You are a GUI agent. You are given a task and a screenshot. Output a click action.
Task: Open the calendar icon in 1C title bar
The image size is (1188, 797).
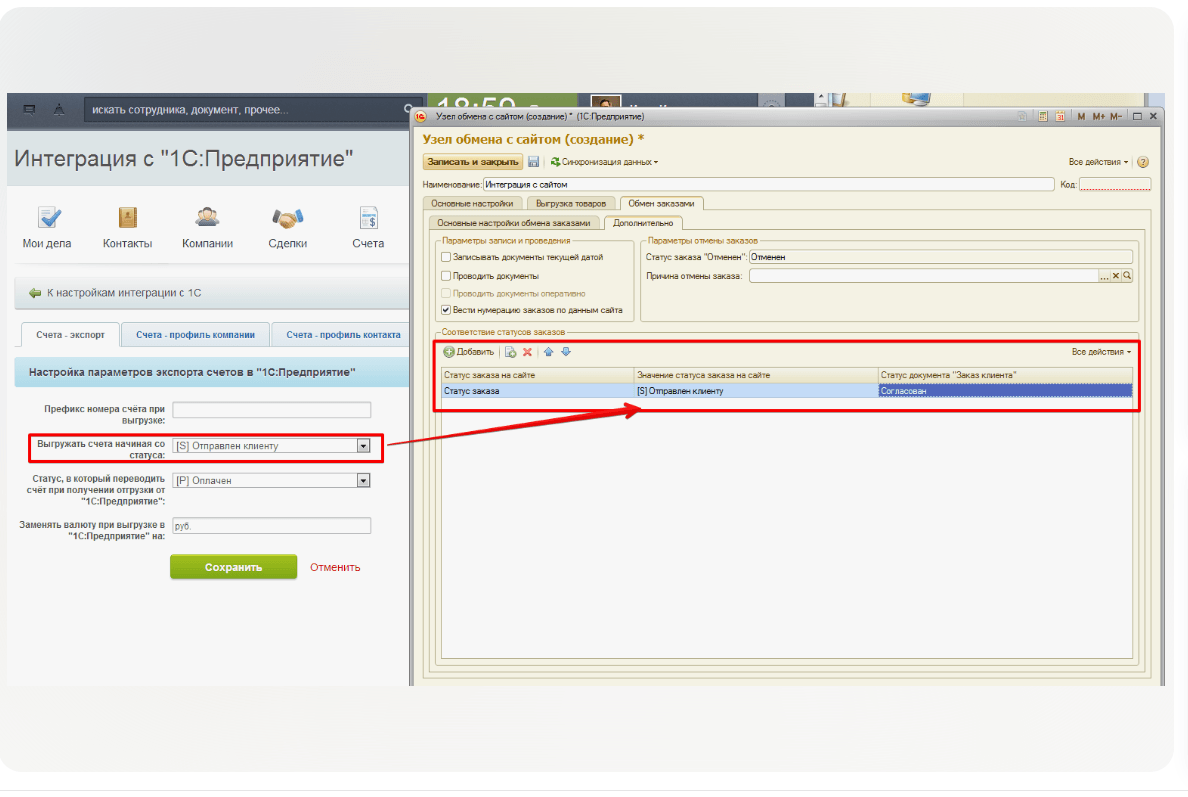1060,117
